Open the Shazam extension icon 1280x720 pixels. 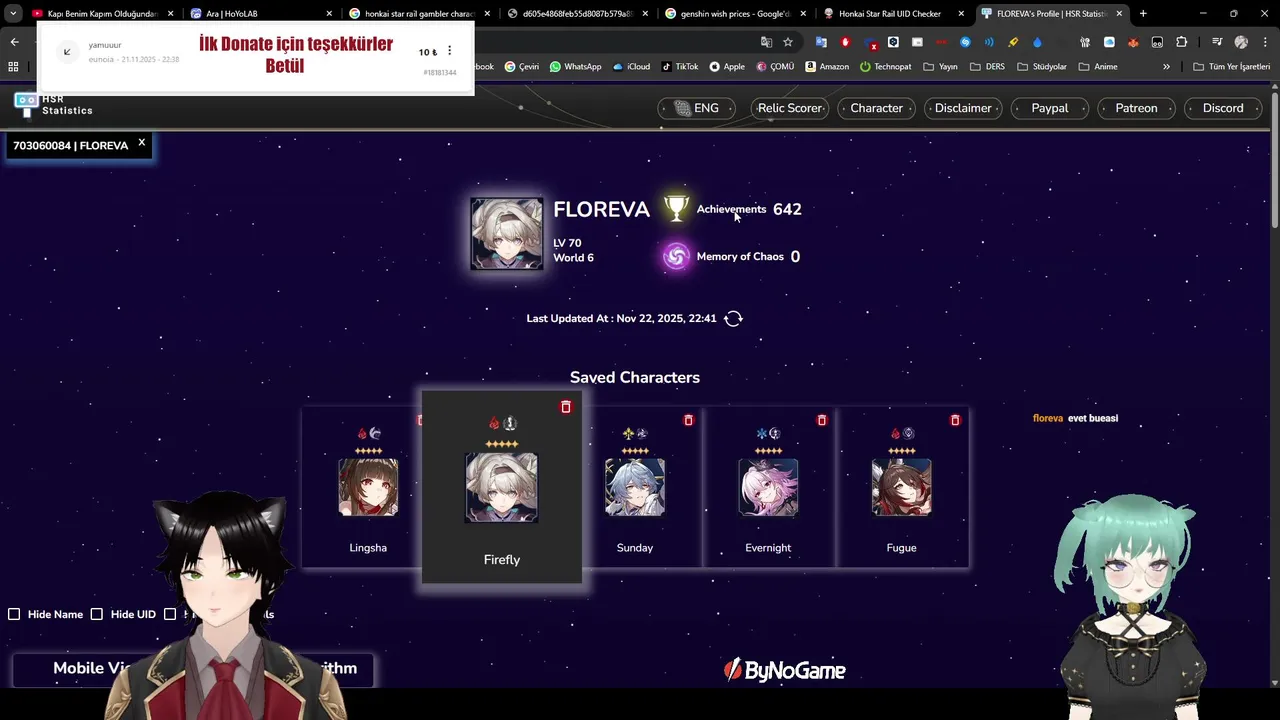(965, 42)
